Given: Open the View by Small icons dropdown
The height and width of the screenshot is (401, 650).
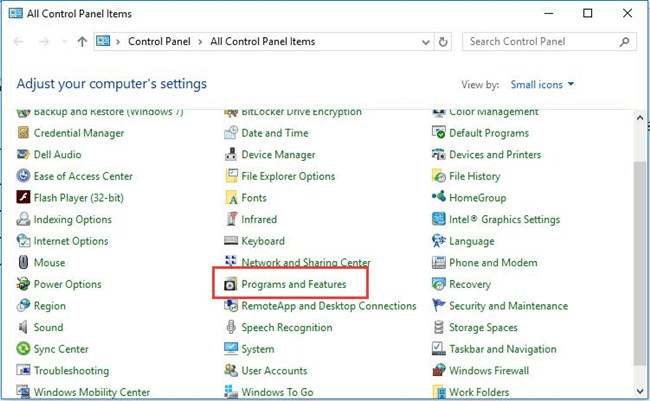Looking at the screenshot, I should (x=542, y=85).
